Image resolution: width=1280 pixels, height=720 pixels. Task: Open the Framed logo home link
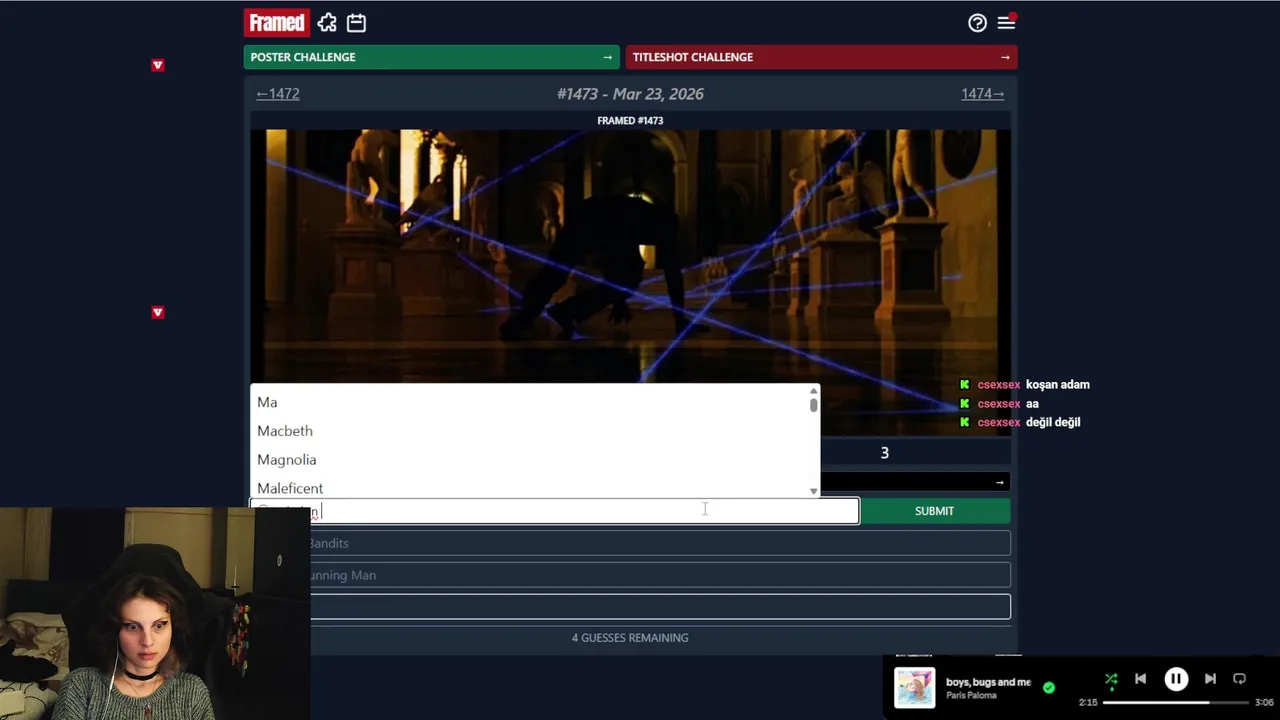277,22
